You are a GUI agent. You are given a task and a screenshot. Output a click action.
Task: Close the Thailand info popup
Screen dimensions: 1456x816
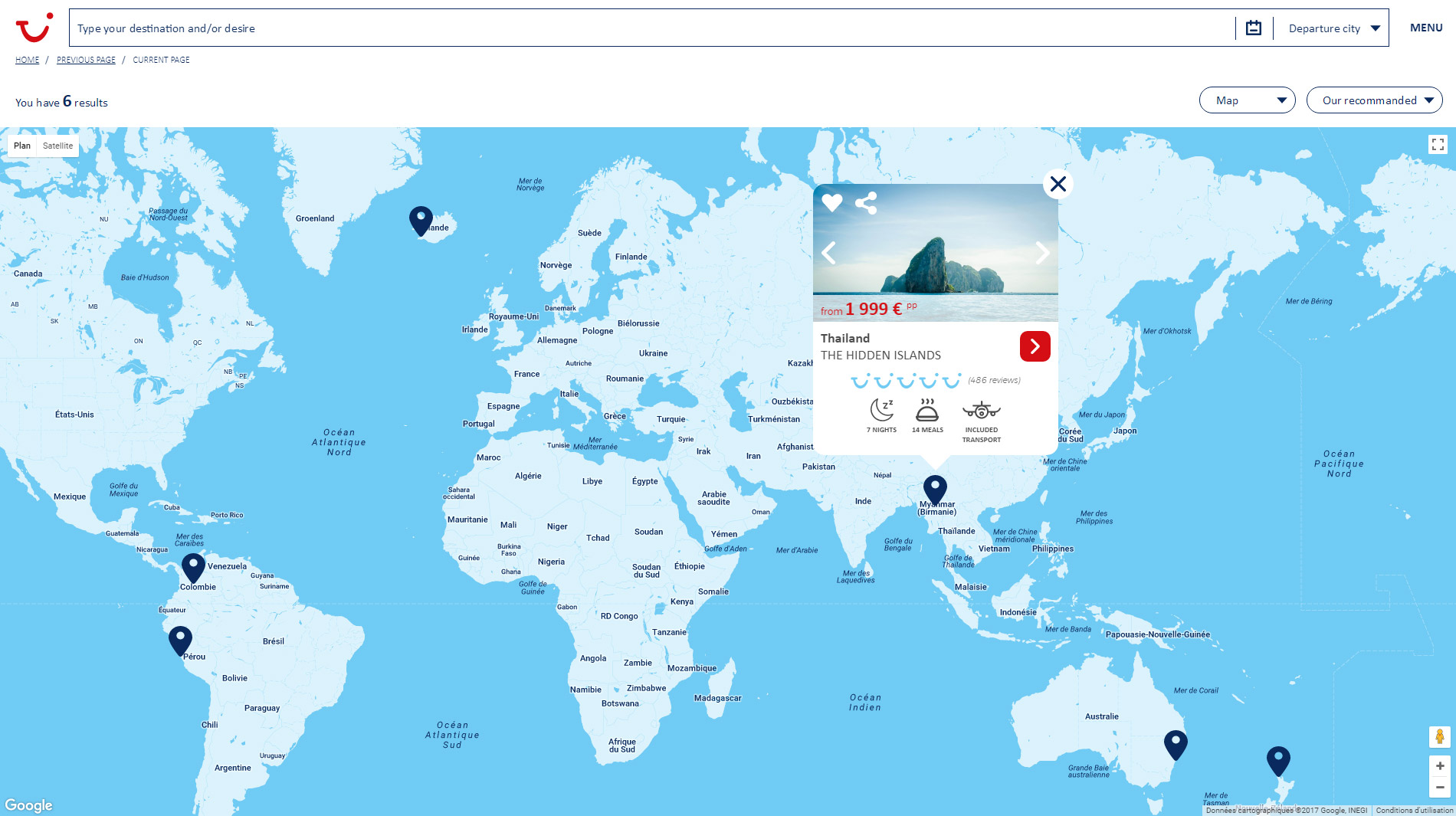click(1058, 184)
